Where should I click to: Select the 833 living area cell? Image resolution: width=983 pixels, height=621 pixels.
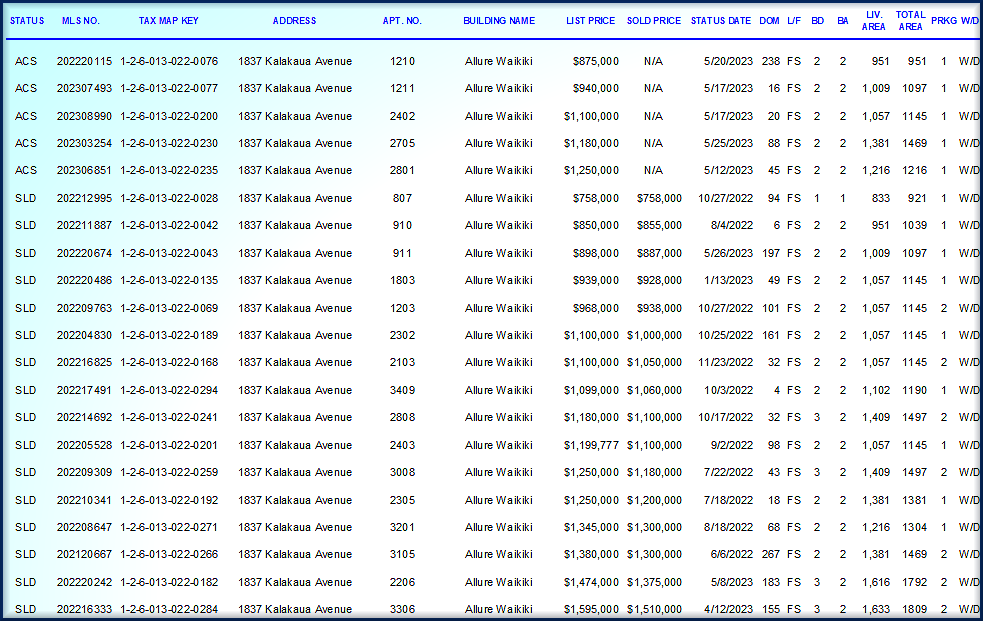(881, 199)
